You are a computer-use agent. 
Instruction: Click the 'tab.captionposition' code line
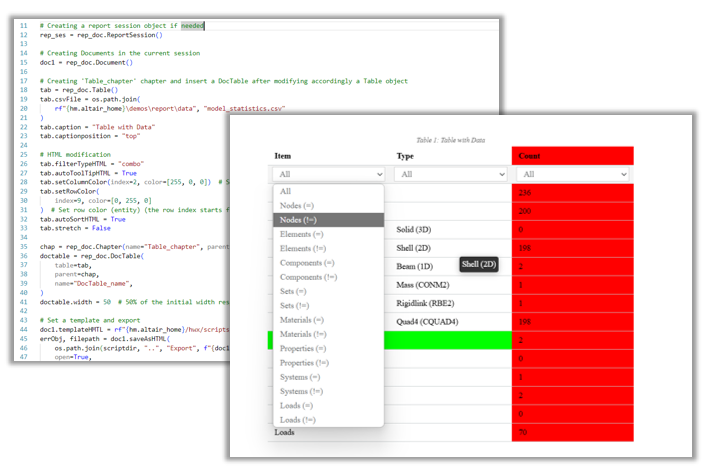tap(90, 136)
